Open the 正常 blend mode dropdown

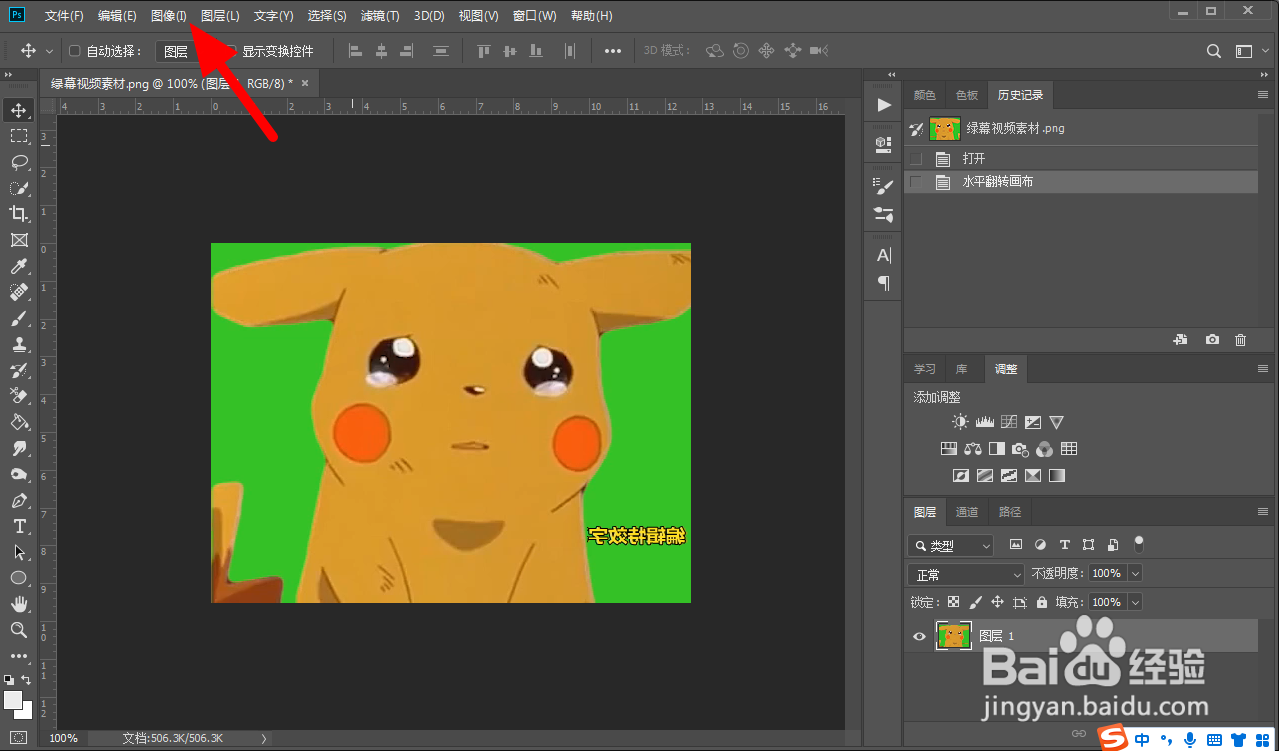click(966, 574)
